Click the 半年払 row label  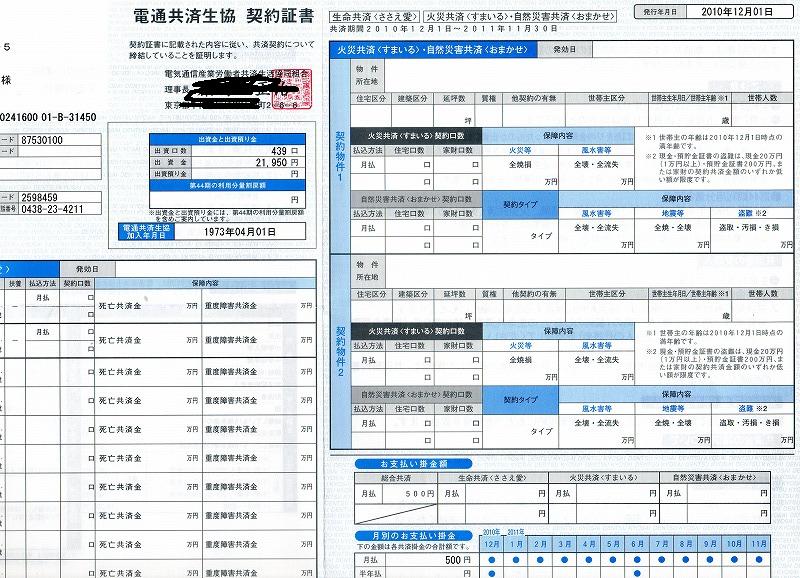pos(371,573)
